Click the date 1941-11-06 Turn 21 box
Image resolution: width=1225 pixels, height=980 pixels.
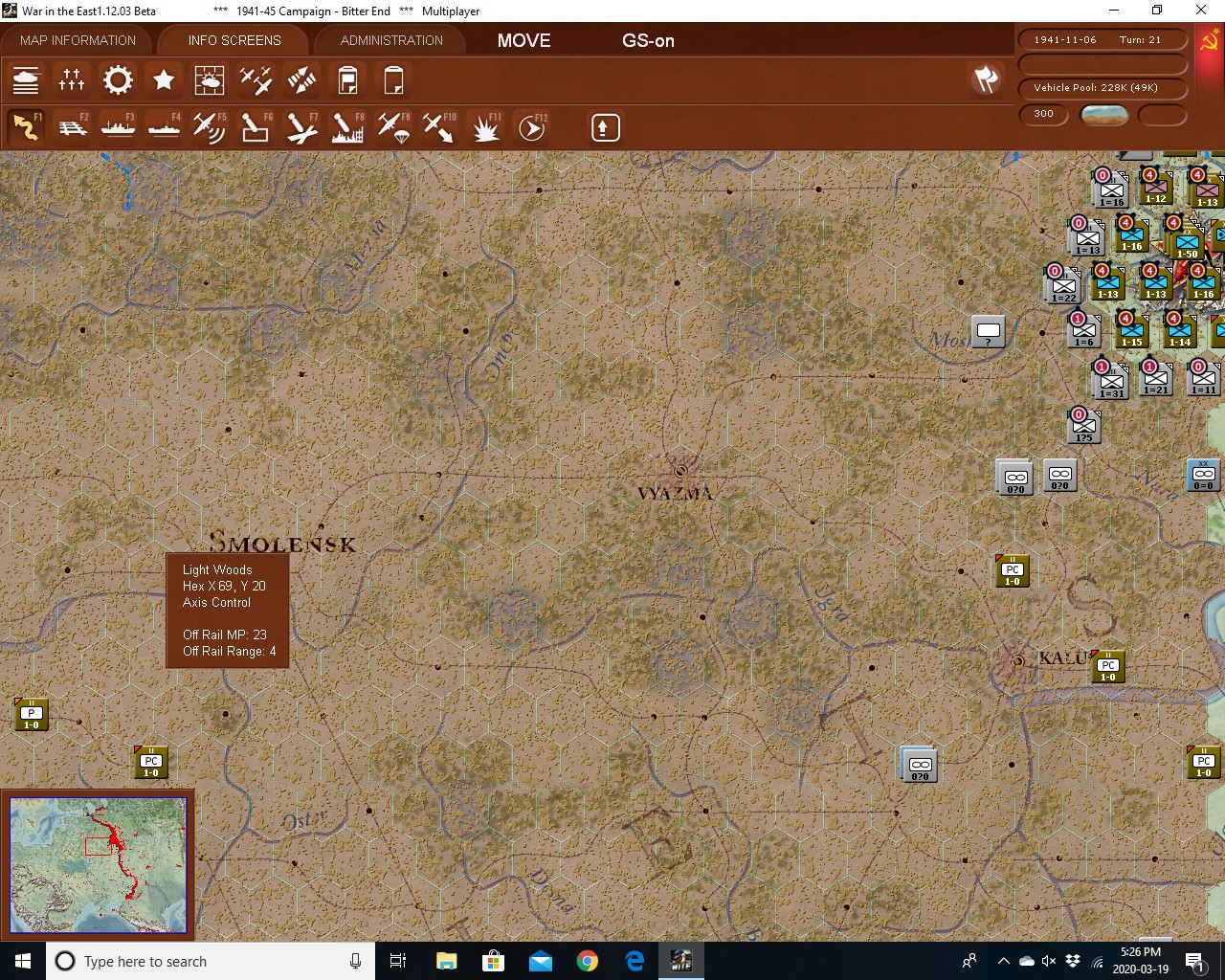click(1103, 39)
